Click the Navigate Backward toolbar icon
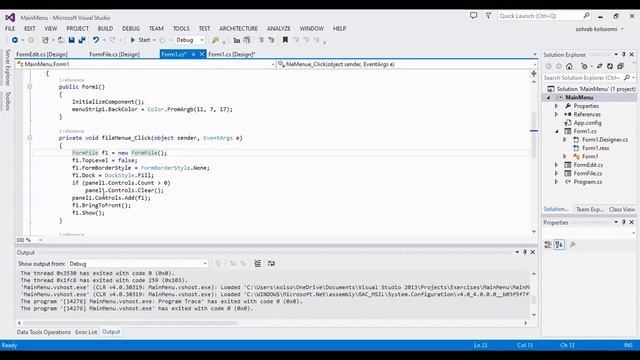Viewport: 640px width, 360px height. [x=15, y=40]
